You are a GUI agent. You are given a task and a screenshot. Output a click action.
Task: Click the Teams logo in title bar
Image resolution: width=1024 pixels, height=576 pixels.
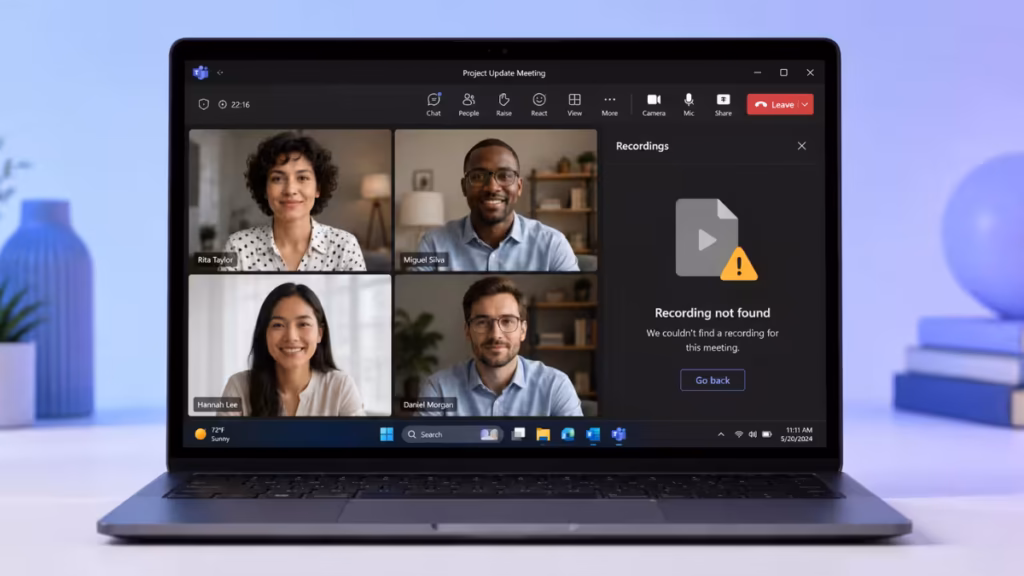point(200,72)
